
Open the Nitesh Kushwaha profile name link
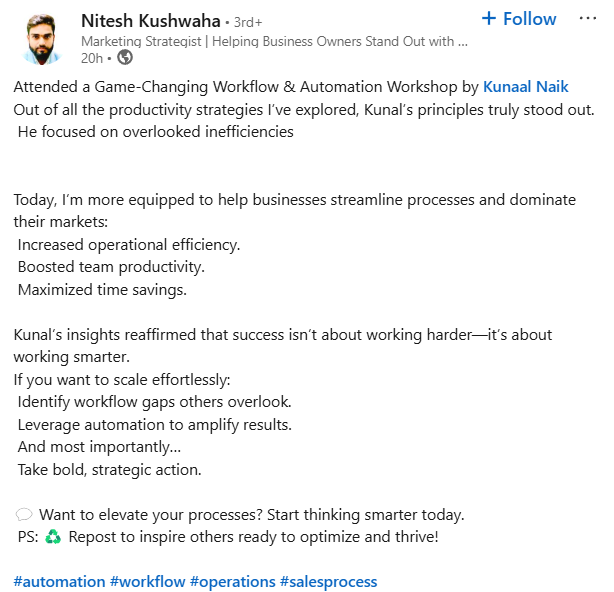(151, 20)
